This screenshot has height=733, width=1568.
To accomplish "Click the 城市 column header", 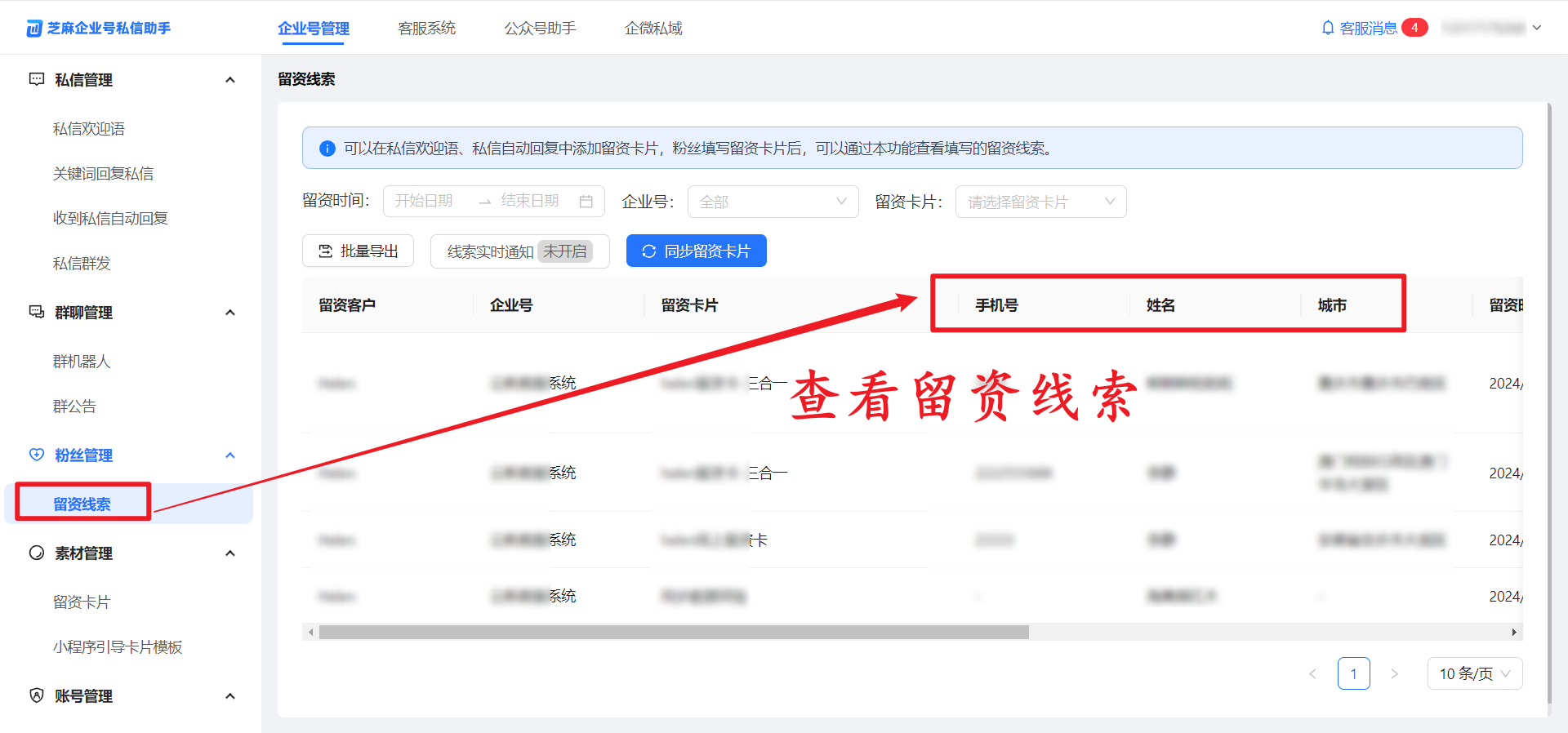I will click(1332, 305).
